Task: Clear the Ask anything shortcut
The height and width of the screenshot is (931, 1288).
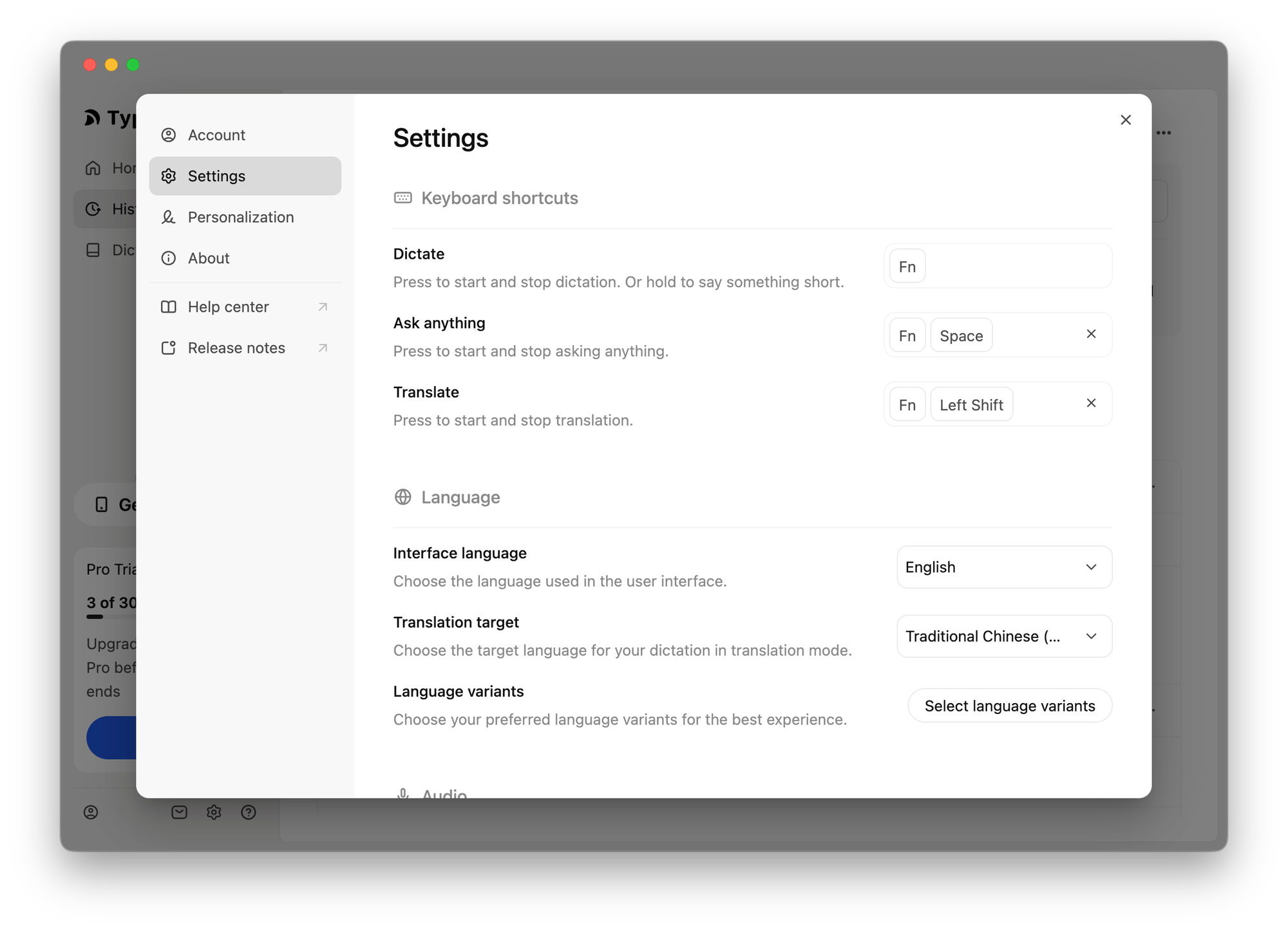Action: (1091, 334)
